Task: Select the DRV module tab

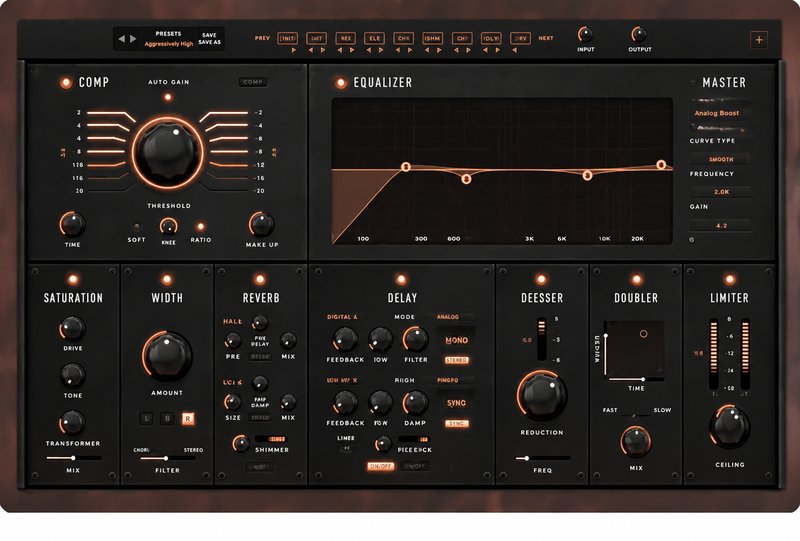Action: (520, 38)
